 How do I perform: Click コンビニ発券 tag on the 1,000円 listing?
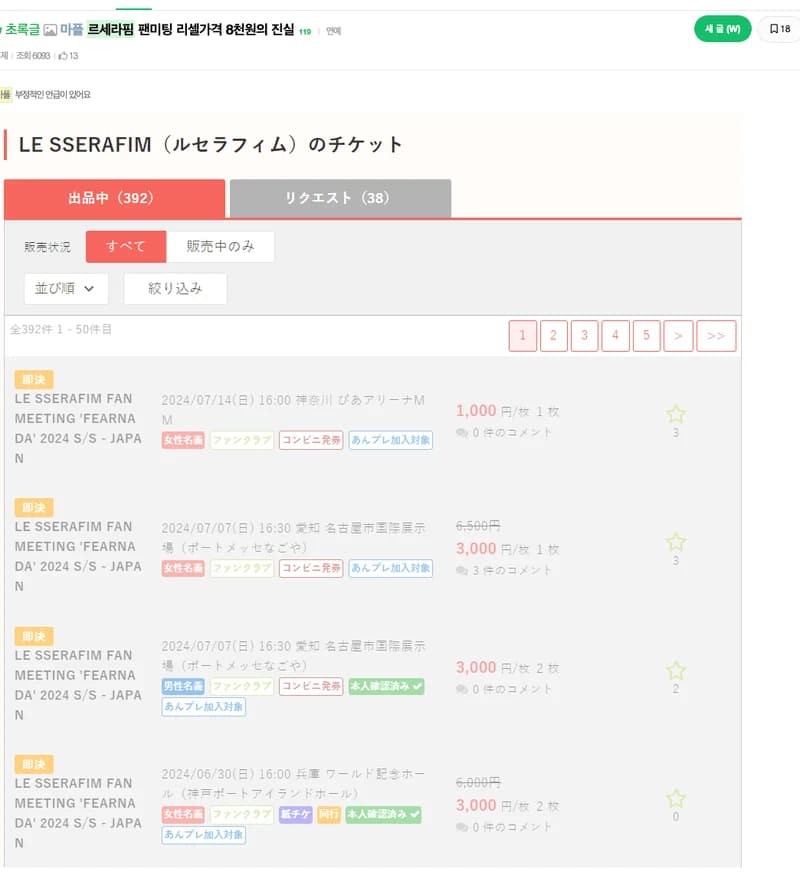pyautogui.click(x=311, y=440)
